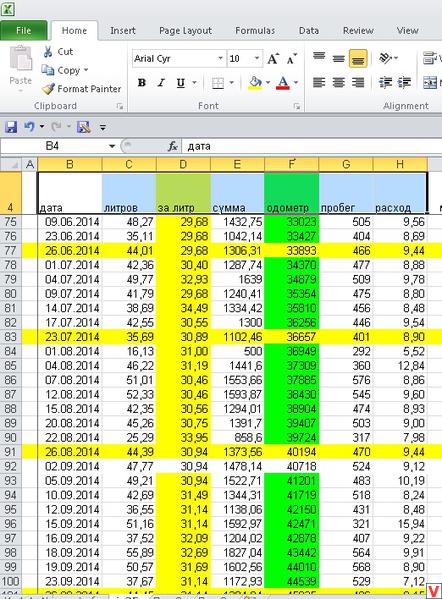Switch to the Insert tab

123,31
